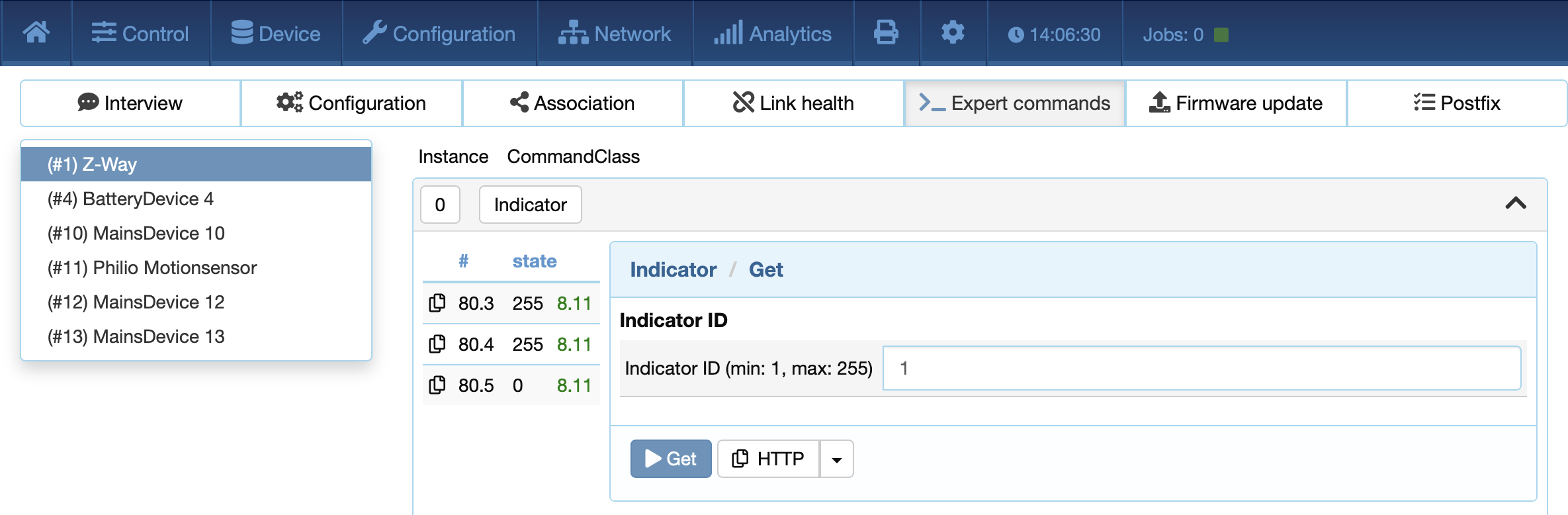Switch to the device Configuration tab

(351, 103)
